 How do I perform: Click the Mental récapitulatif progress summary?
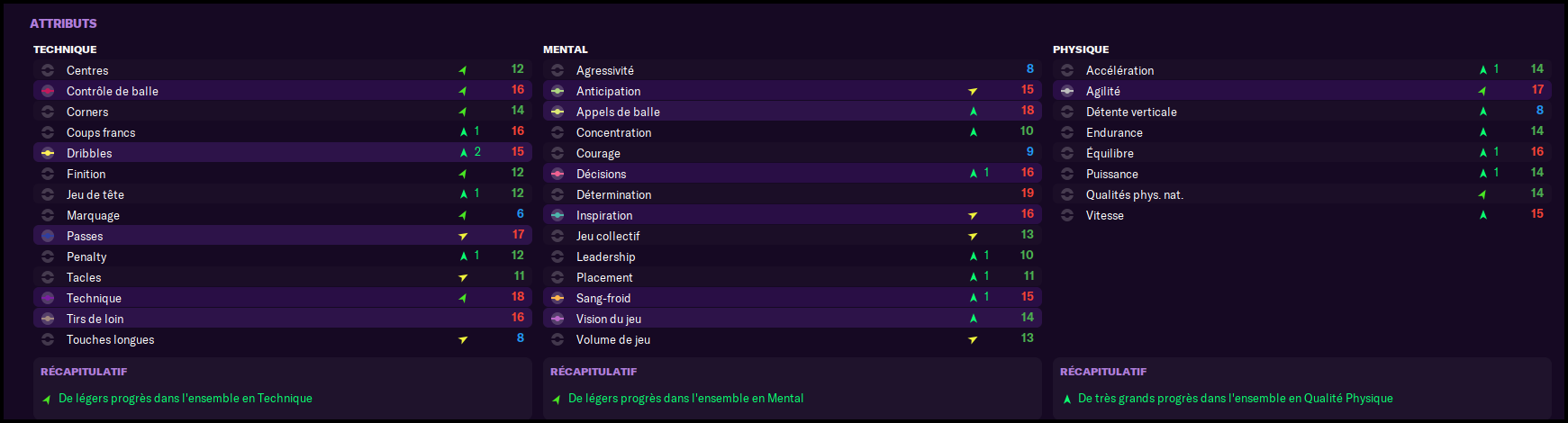point(685,398)
